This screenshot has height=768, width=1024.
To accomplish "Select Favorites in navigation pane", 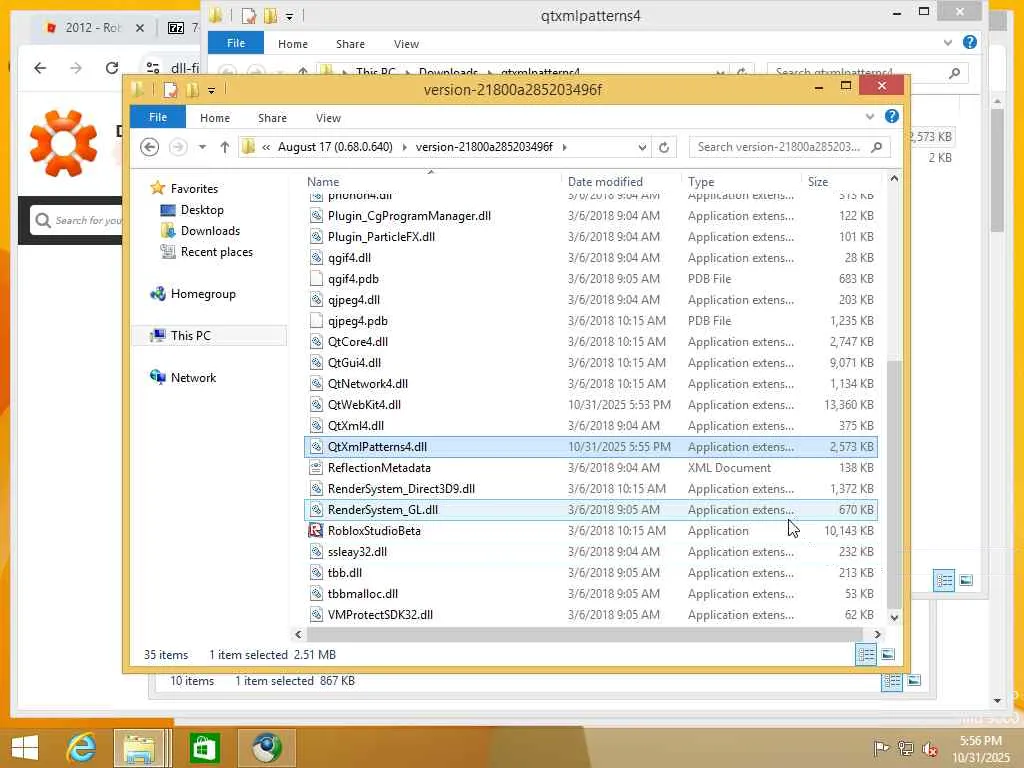I will pyautogui.click(x=194, y=189).
